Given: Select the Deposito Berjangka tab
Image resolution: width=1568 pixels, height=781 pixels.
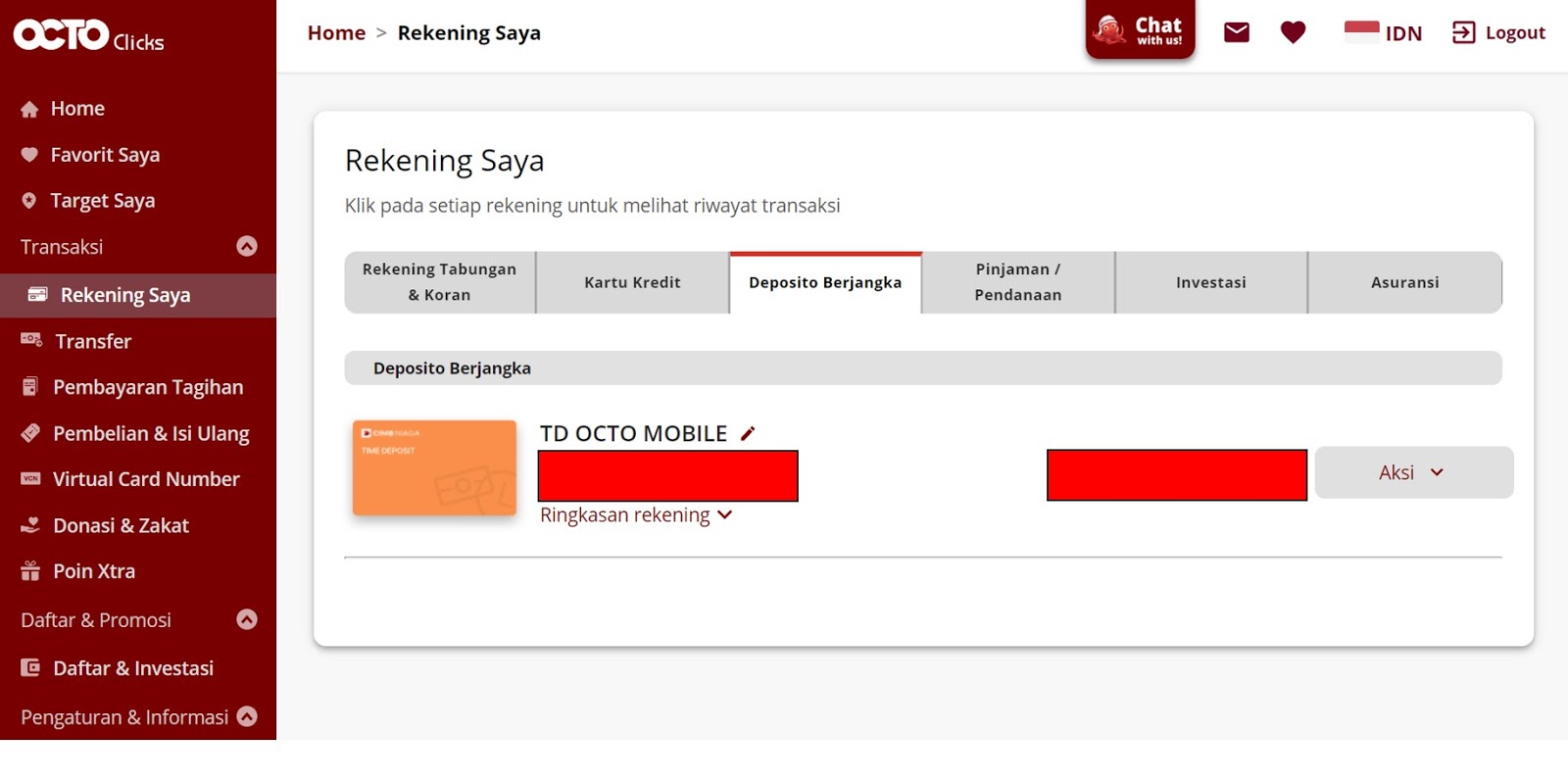Looking at the screenshot, I should coord(825,282).
